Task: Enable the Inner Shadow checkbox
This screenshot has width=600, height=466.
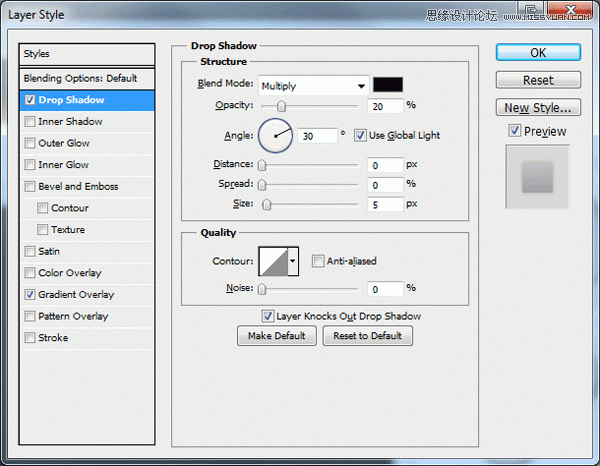Action: 30,122
